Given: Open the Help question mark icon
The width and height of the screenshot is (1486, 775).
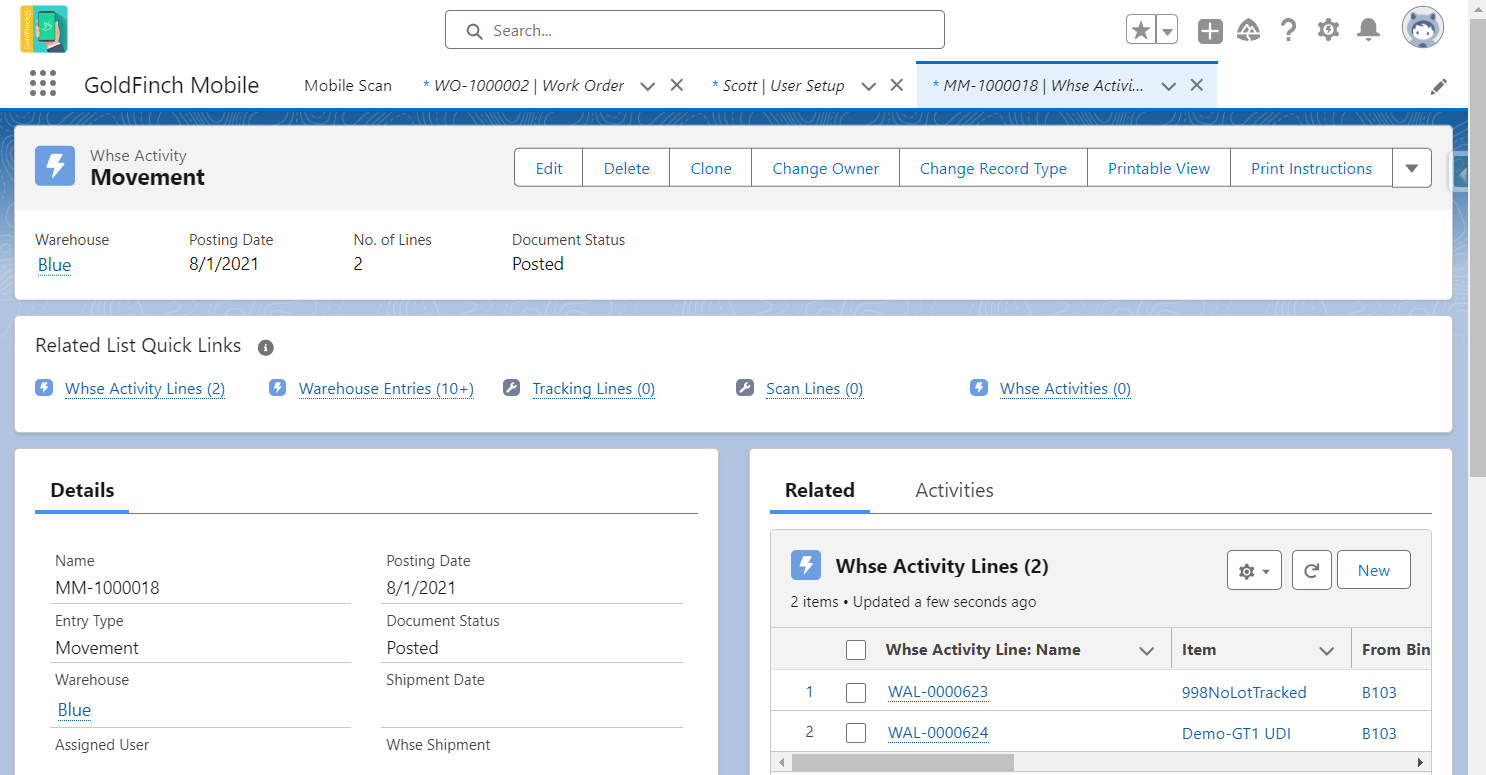Looking at the screenshot, I should tap(1289, 30).
